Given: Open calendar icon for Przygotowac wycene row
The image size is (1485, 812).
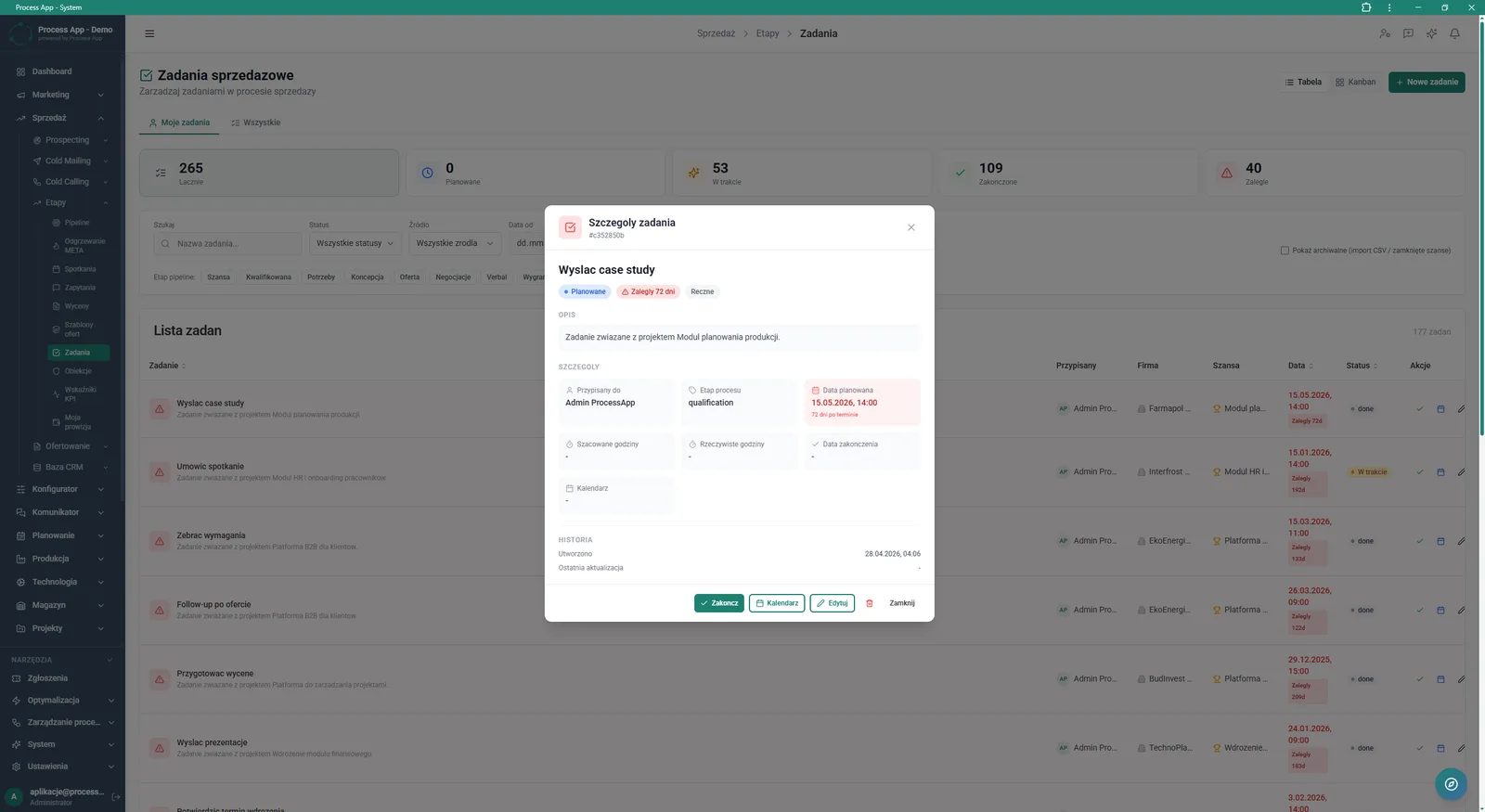Looking at the screenshot, I should (1440, 679).
